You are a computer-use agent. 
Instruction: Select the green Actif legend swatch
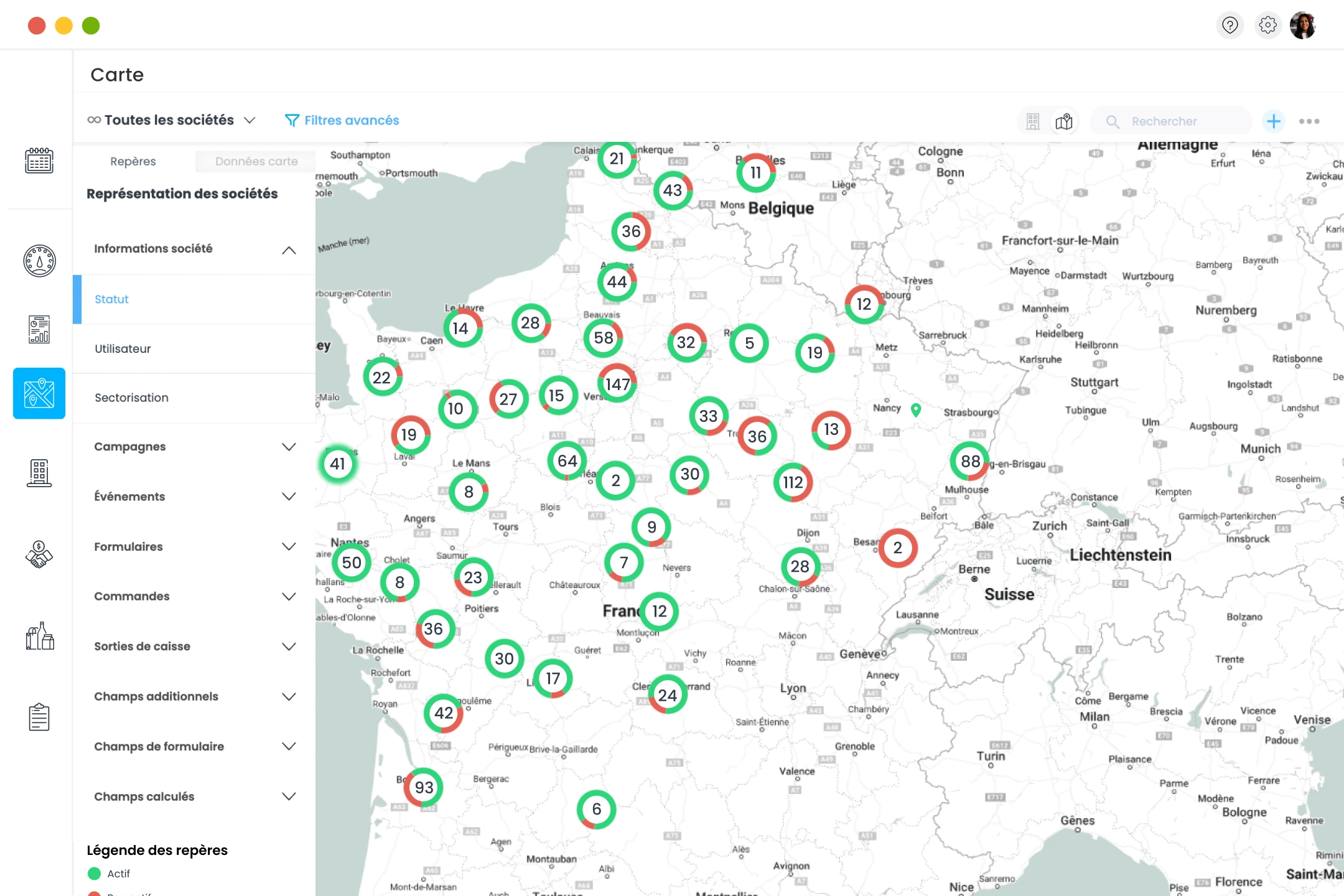[95, 873]
